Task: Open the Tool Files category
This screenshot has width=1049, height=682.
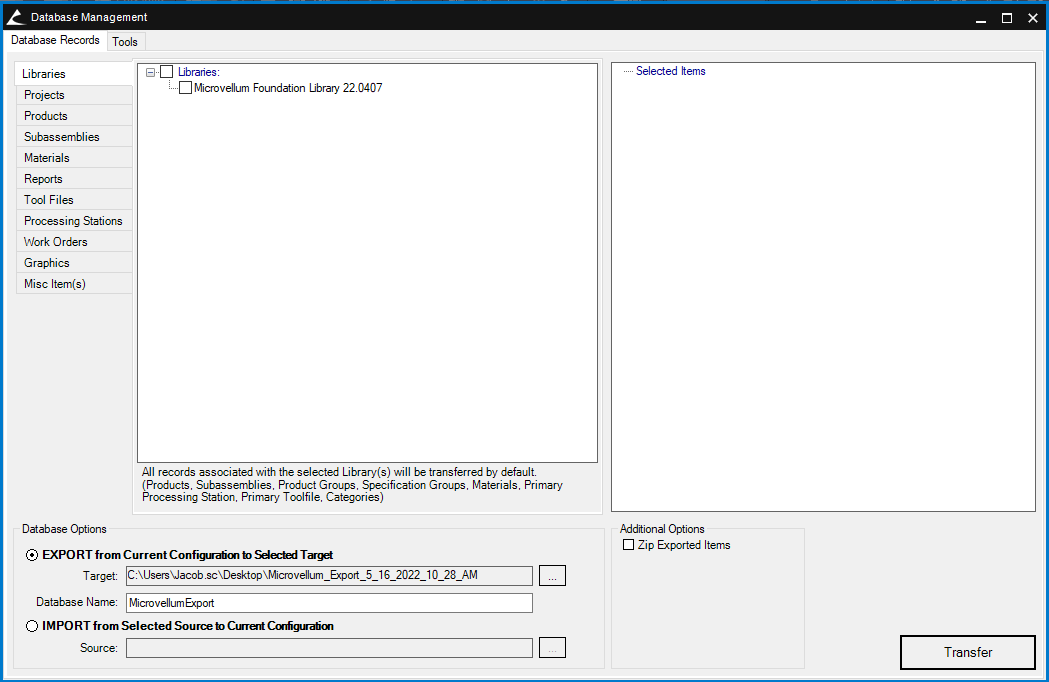Action: coord(49,200)
